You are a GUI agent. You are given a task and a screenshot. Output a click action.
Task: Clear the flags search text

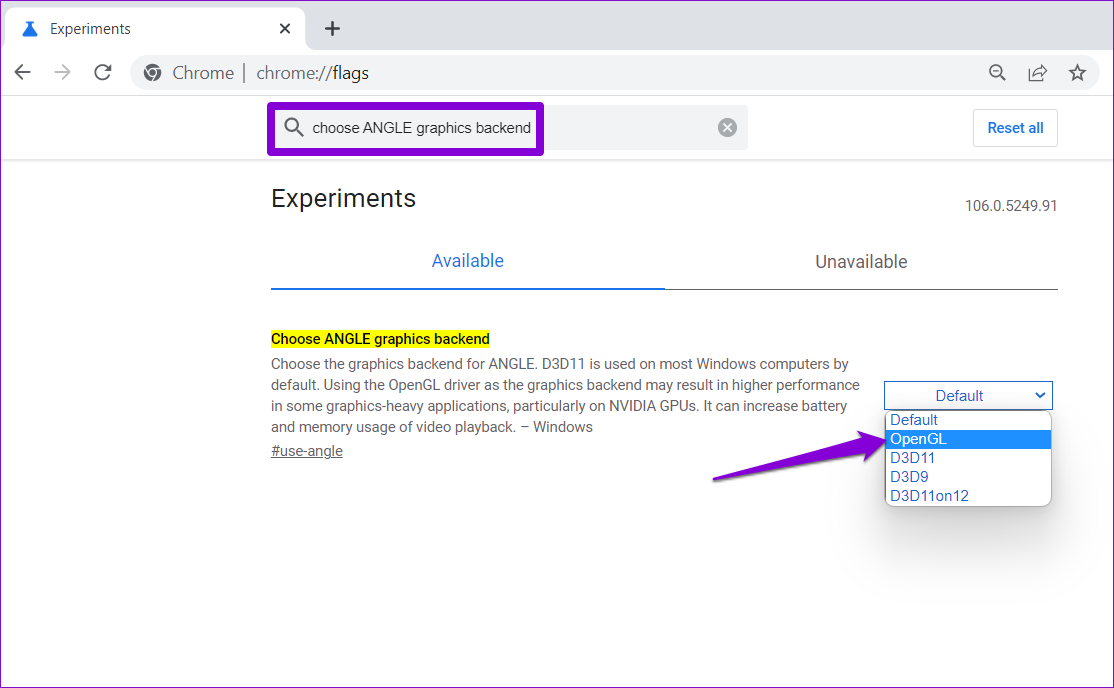(727, 128)
